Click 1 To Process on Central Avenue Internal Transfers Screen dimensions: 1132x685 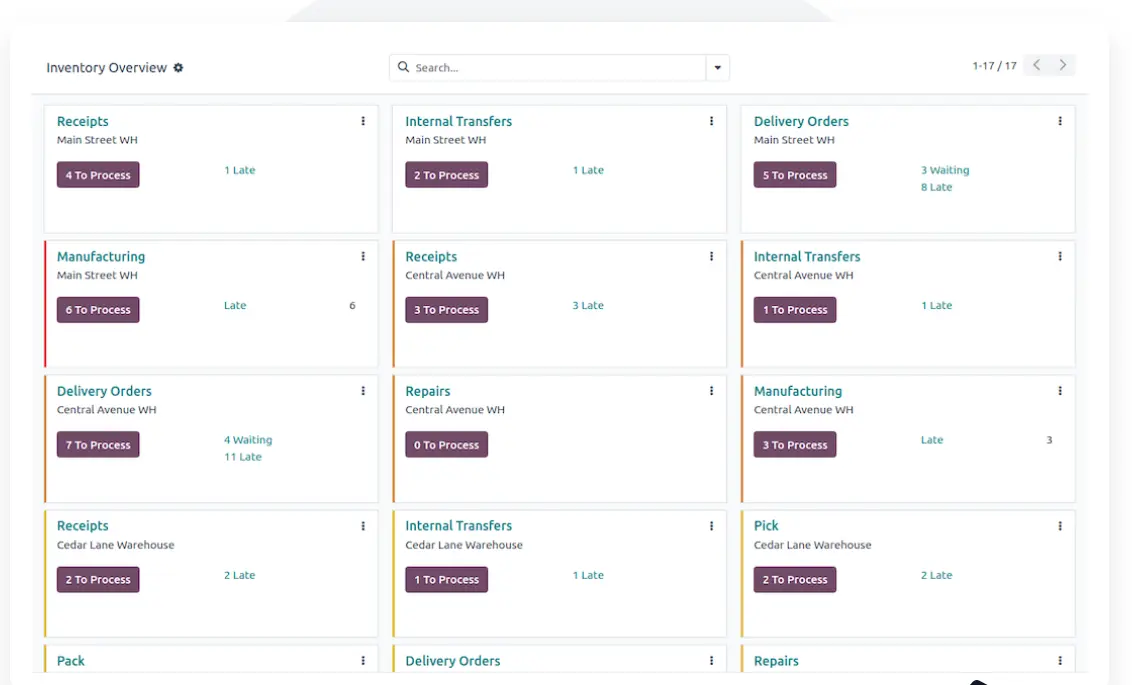tap(795, 310)
